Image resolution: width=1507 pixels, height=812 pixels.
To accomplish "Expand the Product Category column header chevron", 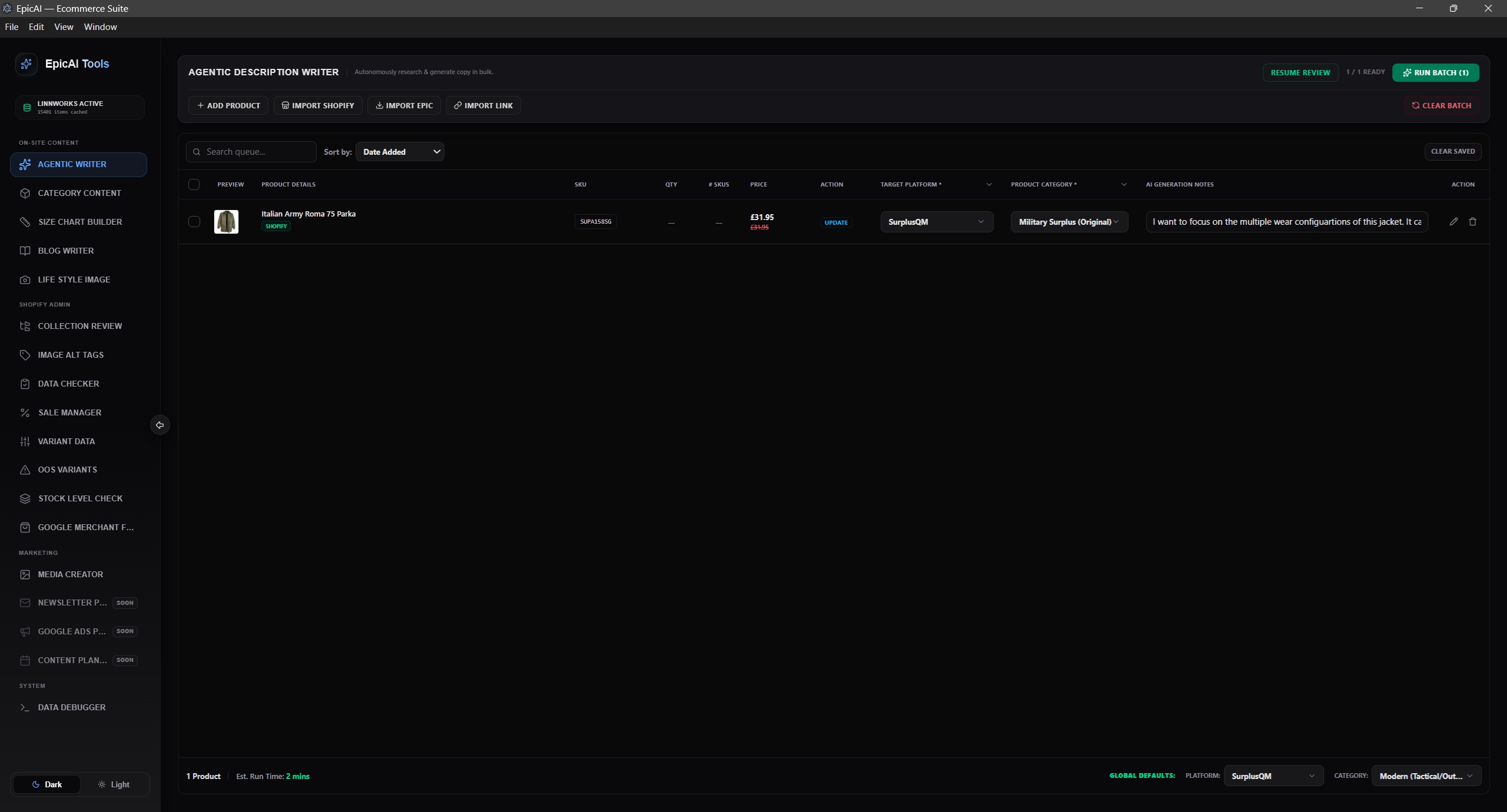I will [1124, 185].
